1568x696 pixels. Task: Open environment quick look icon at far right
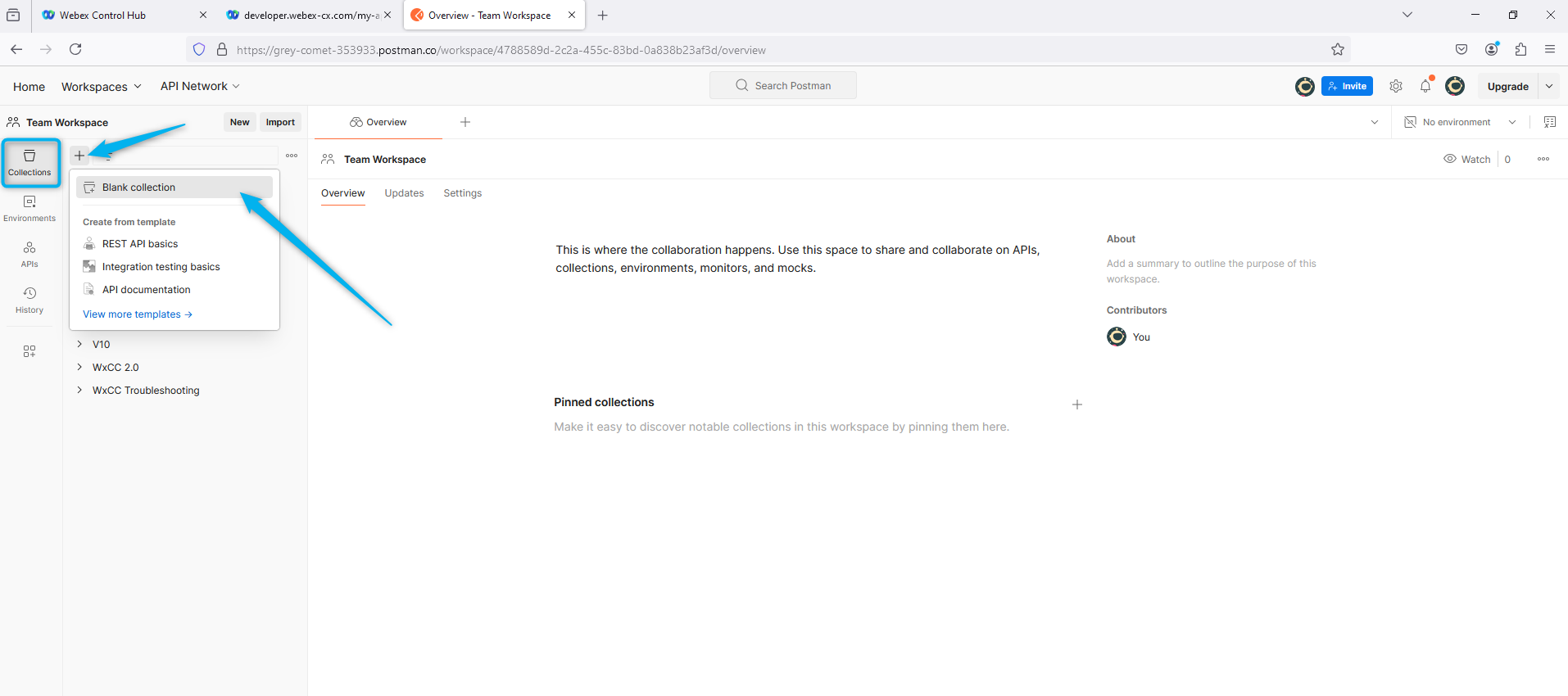pos(1550,122)
